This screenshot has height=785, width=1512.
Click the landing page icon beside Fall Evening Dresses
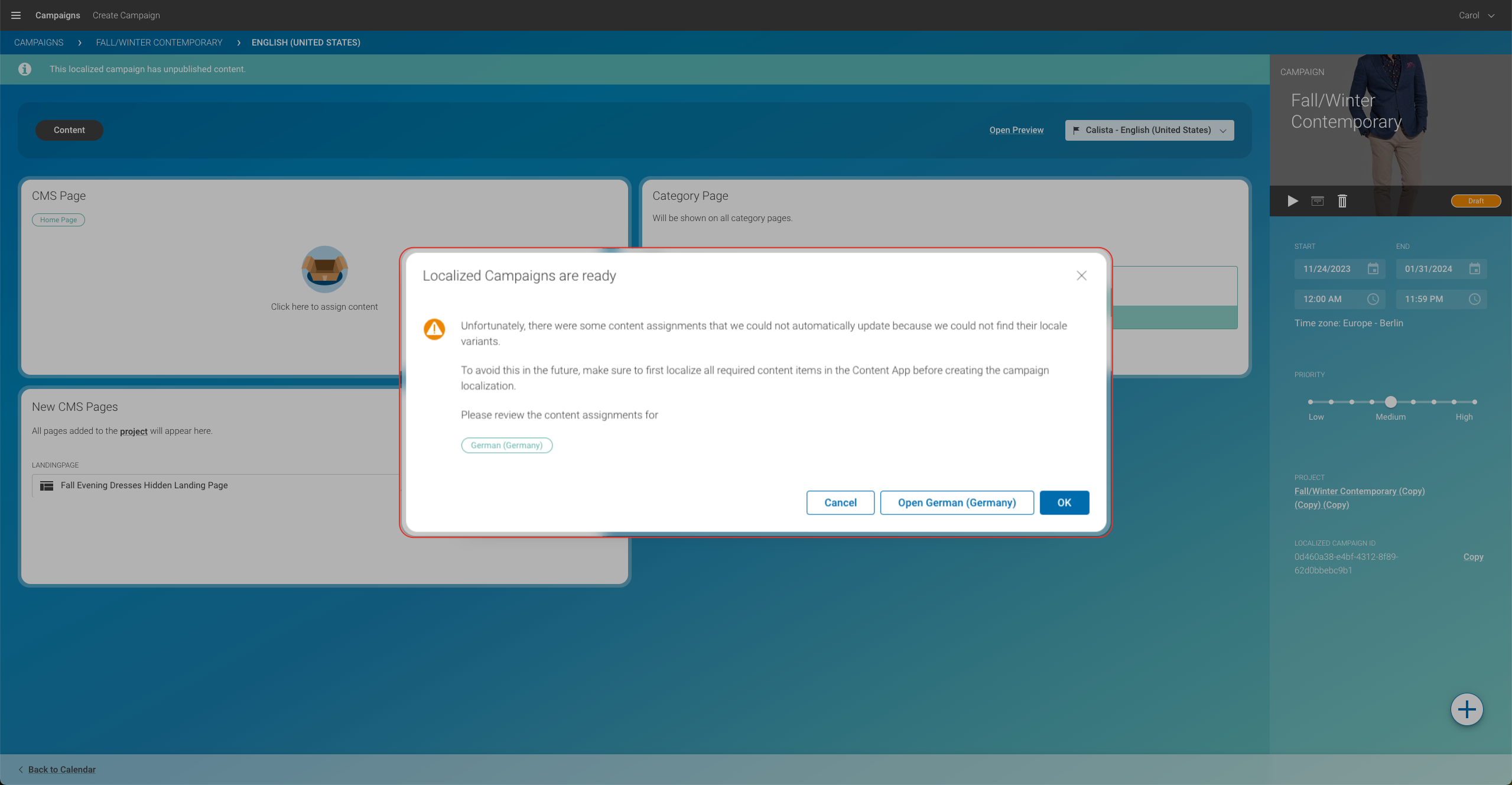point(46,485)
